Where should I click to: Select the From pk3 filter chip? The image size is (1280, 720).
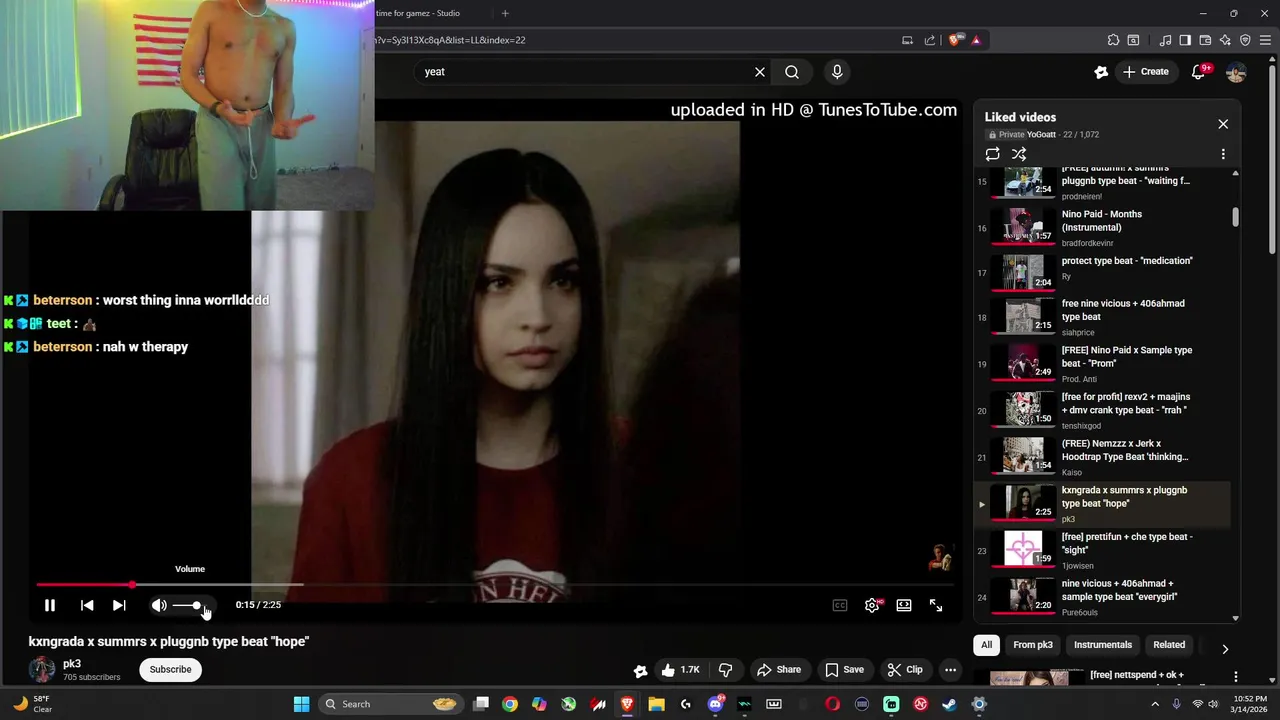pos(1033,645)
